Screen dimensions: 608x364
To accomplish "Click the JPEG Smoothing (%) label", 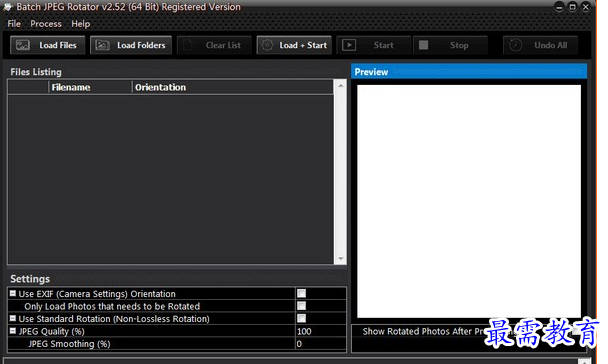I will 69,344.
